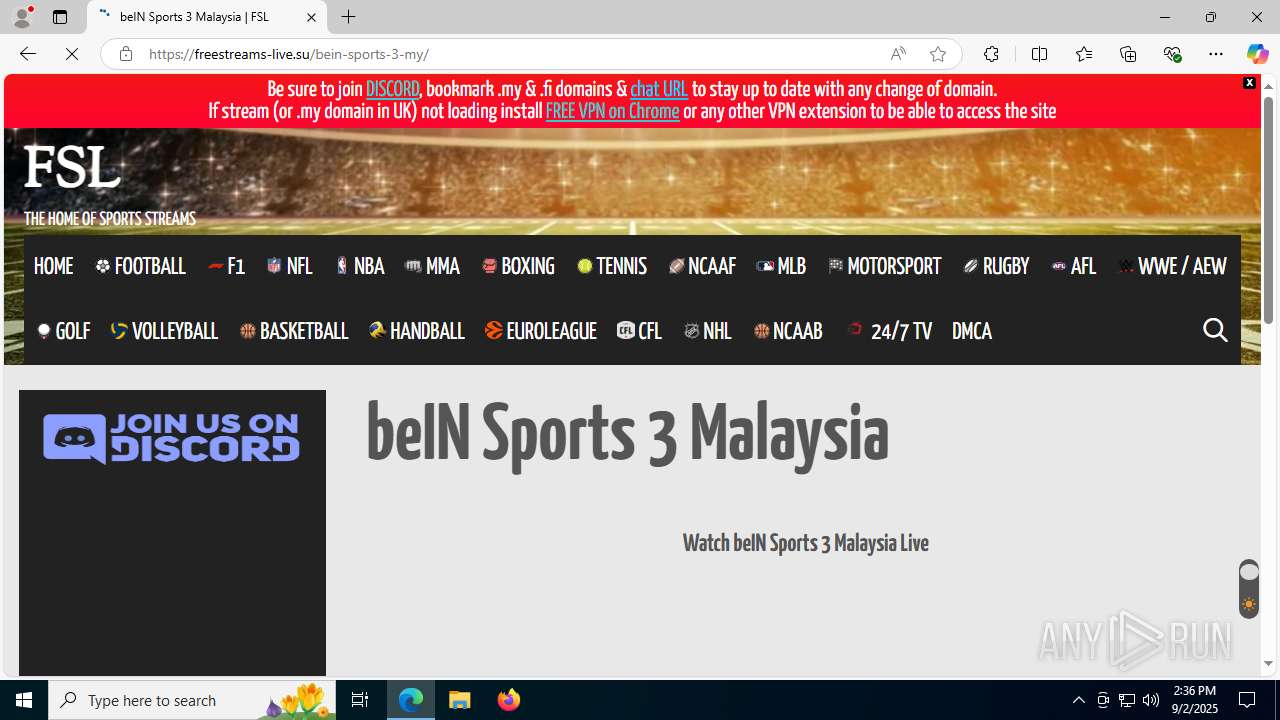Image resolution: width=1280 pixels, height=720 pixels.
Task: Open AFL category
Action: [1074, 266]
